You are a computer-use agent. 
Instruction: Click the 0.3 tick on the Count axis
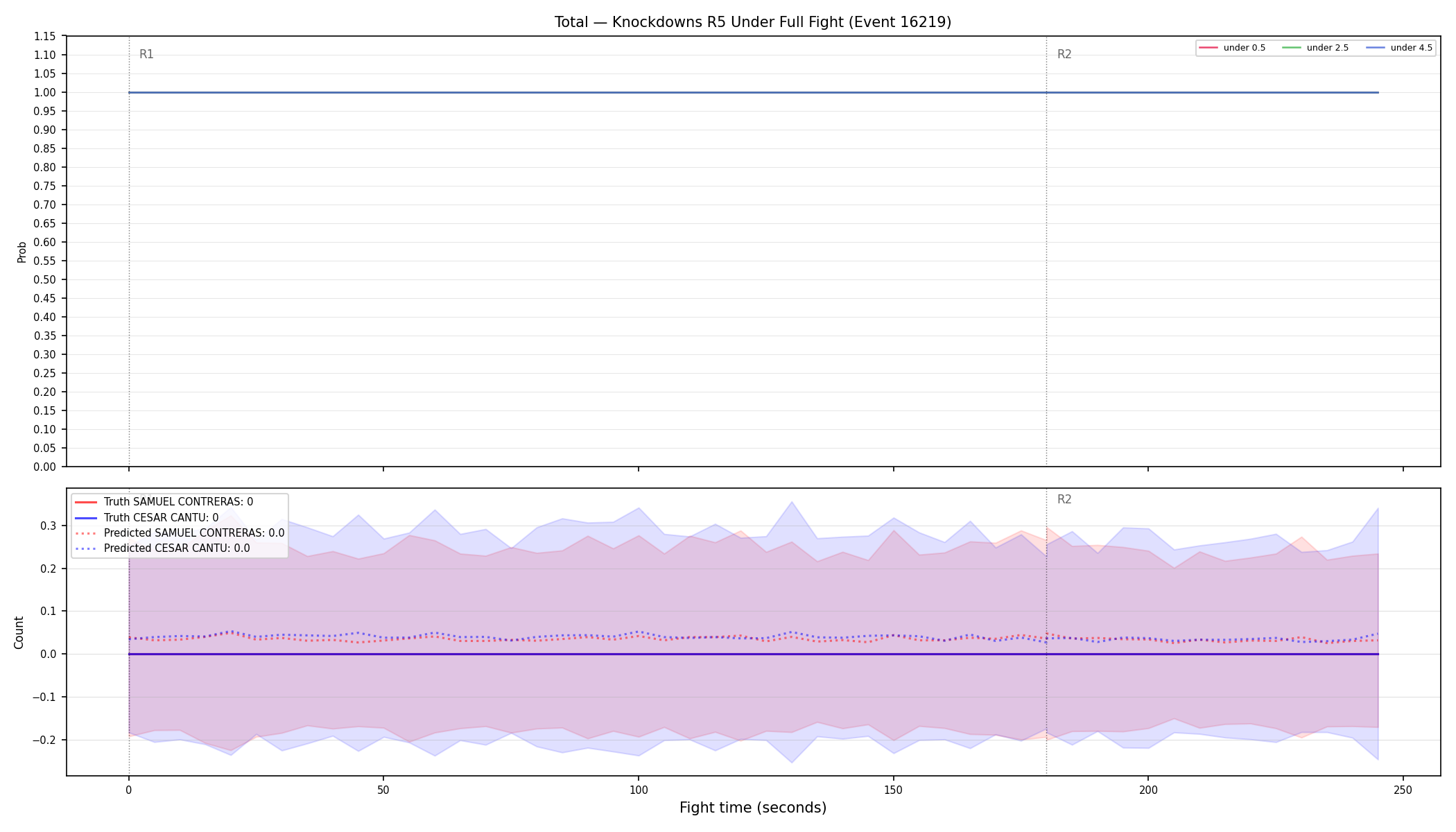point(48,526)
